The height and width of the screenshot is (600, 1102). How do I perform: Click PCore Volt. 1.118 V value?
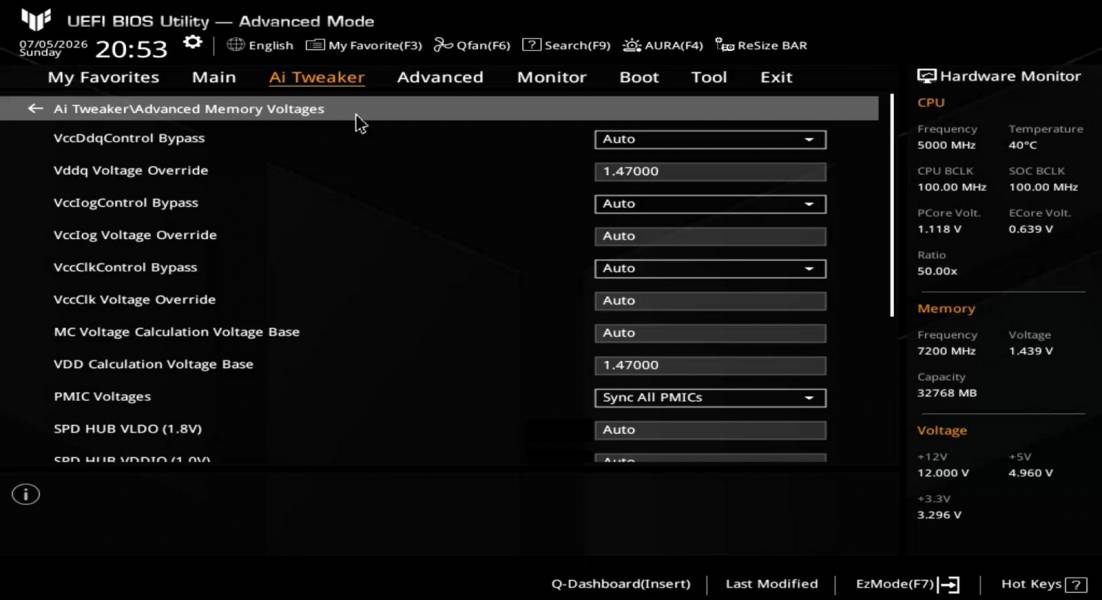939,229
